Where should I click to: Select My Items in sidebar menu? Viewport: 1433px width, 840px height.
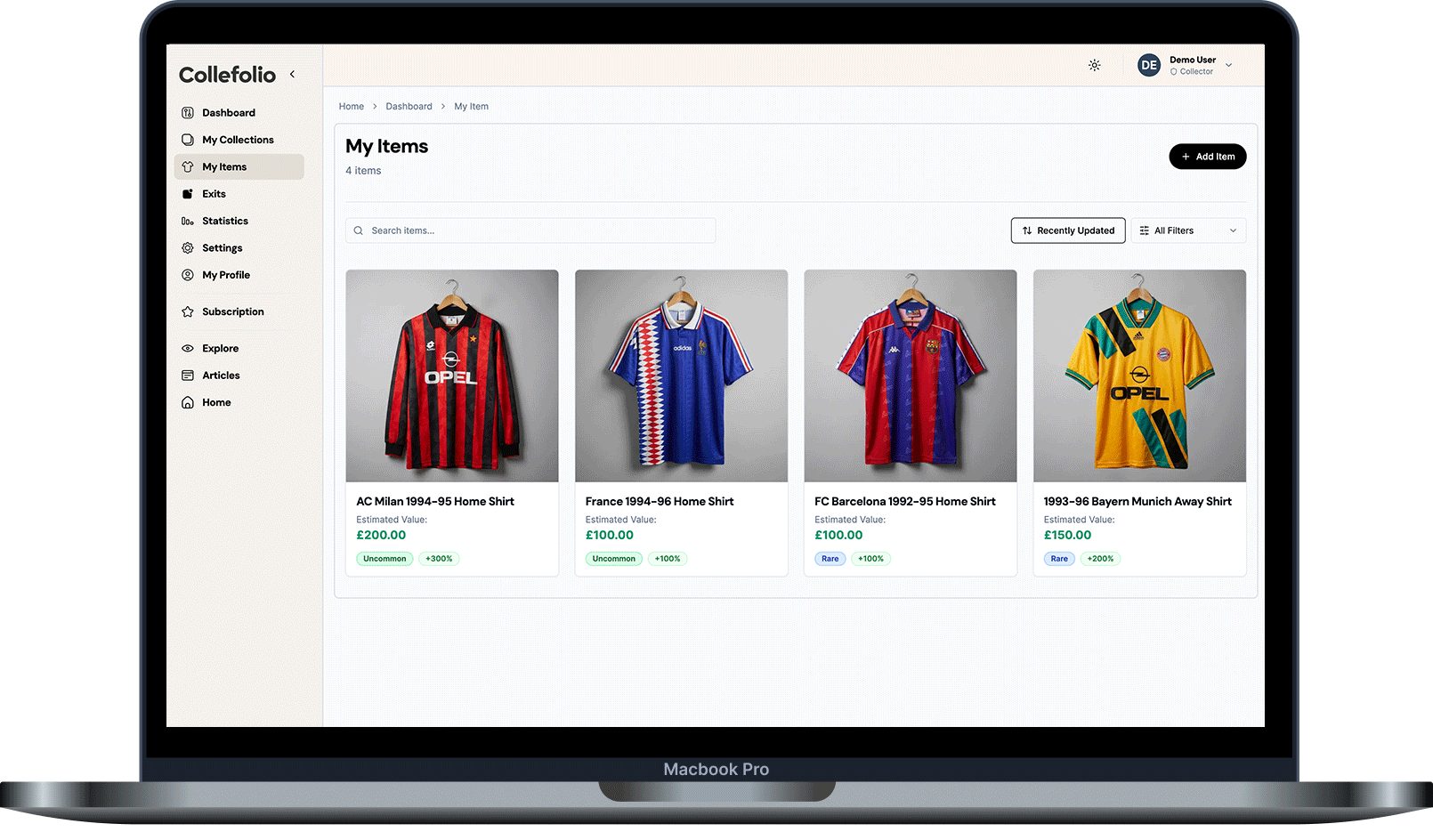224,167
